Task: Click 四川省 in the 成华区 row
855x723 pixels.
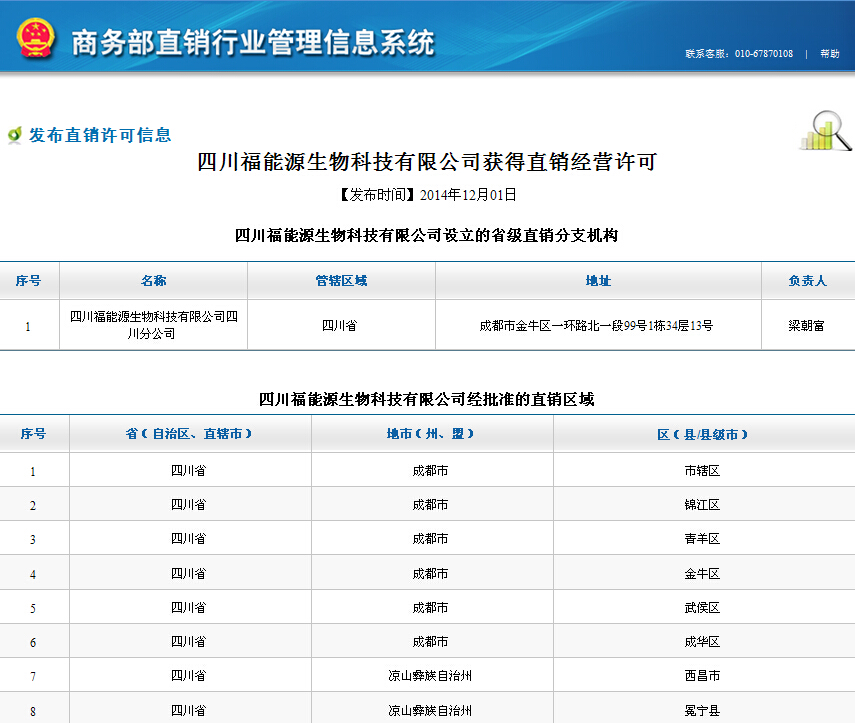Action: coord(189,642)
